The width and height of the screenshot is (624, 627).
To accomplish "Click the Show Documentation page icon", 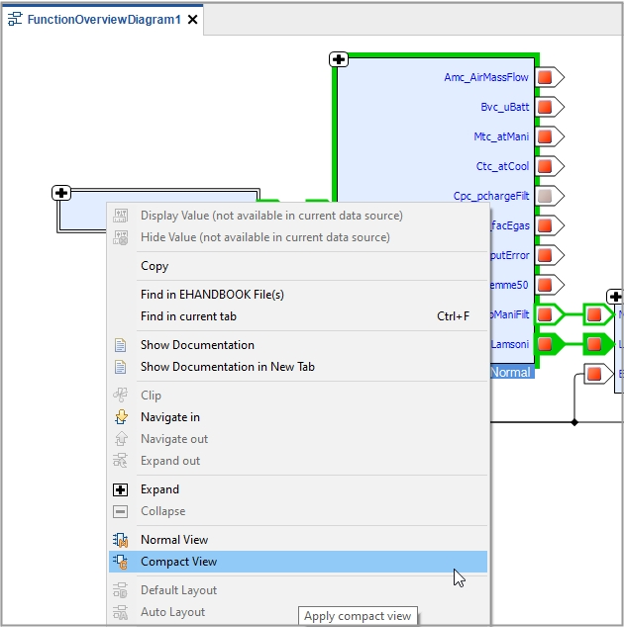I will point(120,345).
